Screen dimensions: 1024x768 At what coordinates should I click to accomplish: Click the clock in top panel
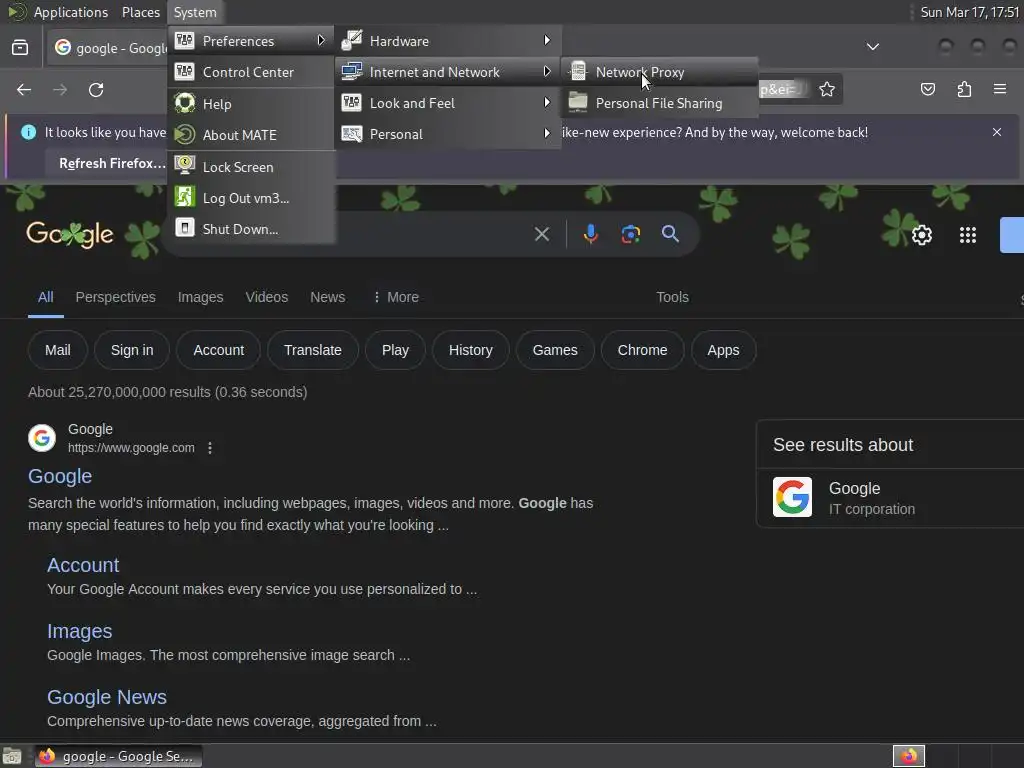point(970,12)
